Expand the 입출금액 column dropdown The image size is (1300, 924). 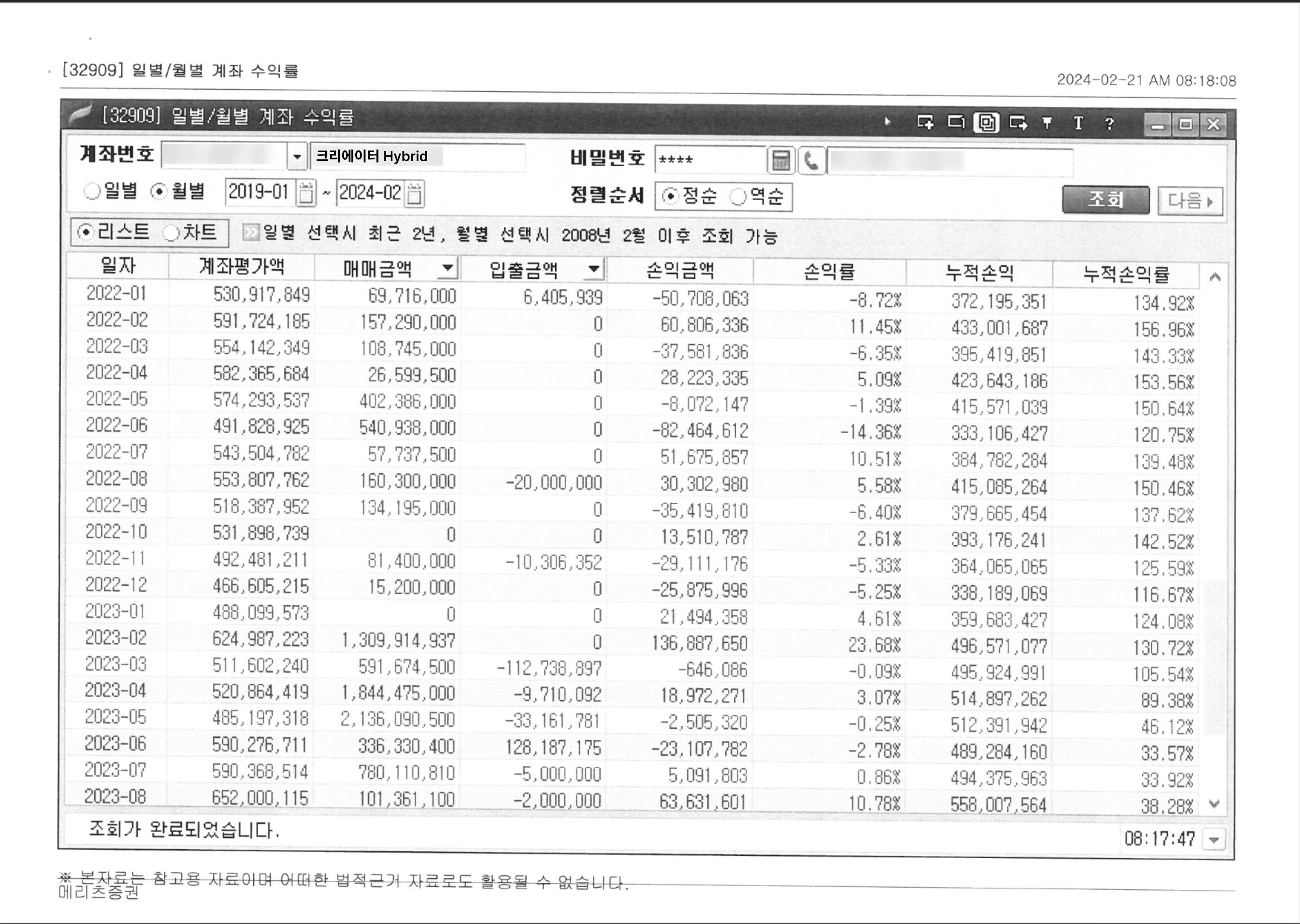point(593,269)
